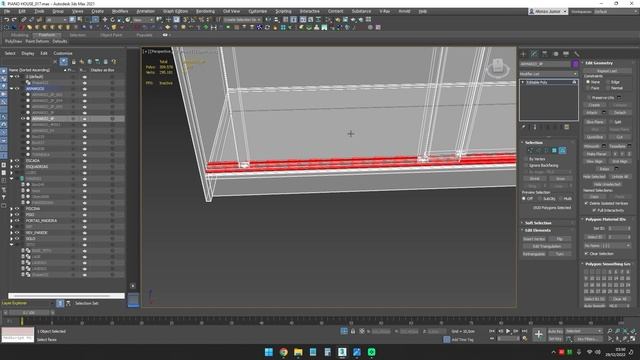Click Configure Modifier Sets icon
This screenshot has height=360, width=640.
click(567, 127)
